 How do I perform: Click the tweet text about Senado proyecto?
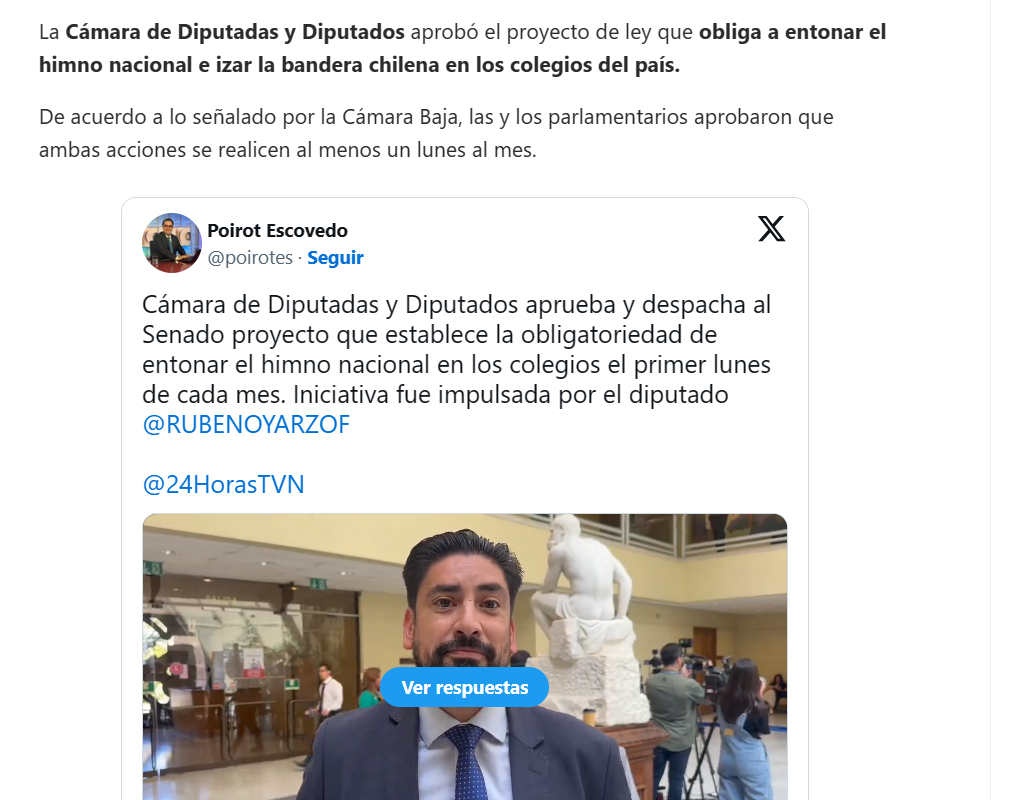(x=456, y=349)
